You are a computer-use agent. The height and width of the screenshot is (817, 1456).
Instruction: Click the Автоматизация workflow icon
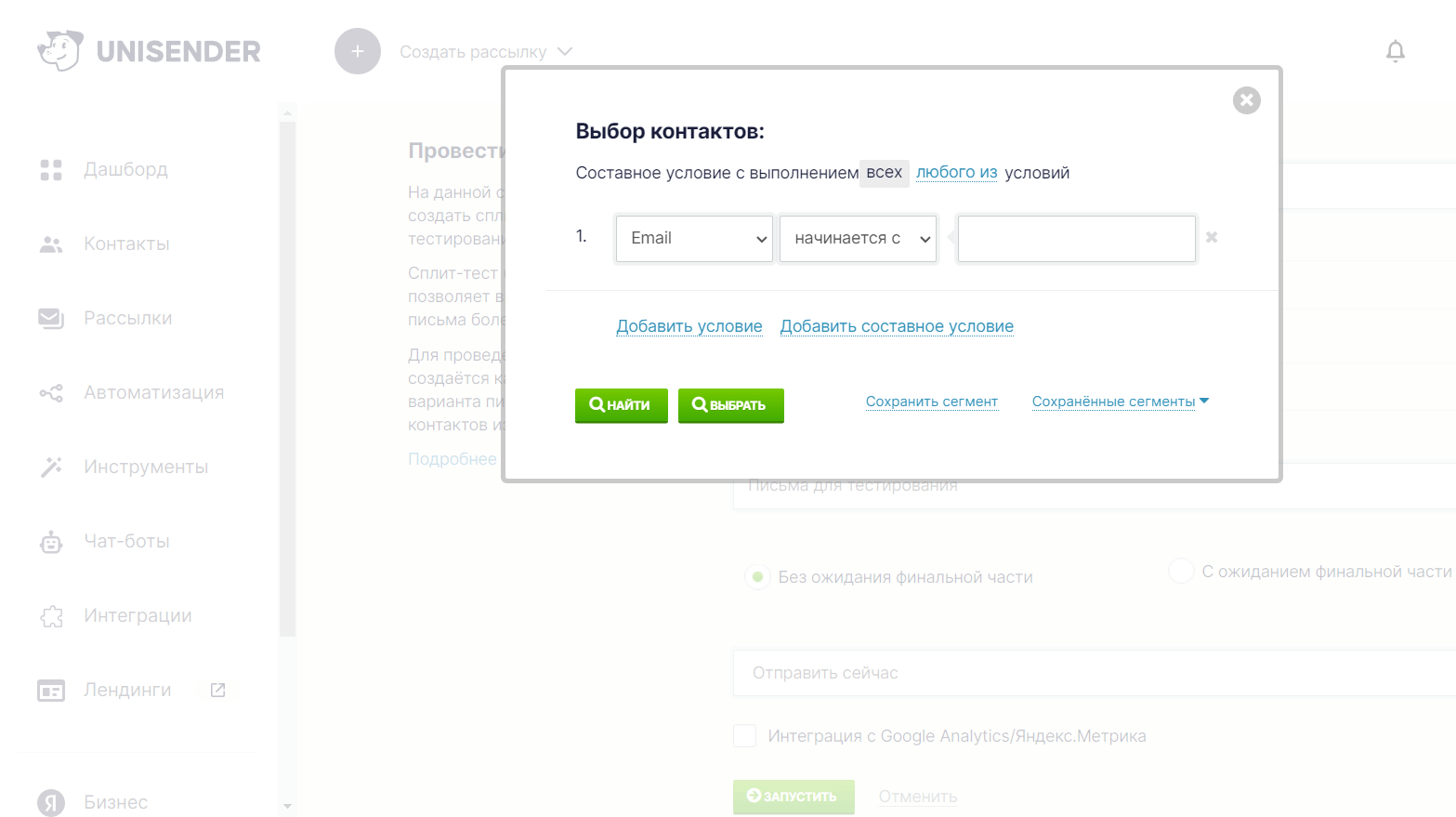[x=51, y=393]
